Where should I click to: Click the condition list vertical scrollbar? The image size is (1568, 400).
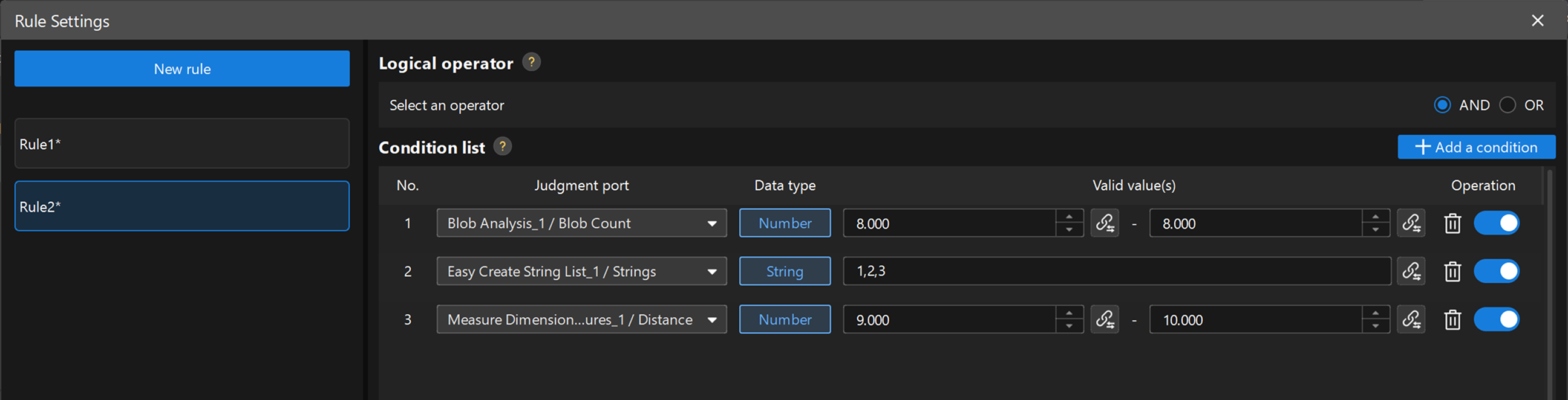pyautogui.click(x=1549, y=286)
